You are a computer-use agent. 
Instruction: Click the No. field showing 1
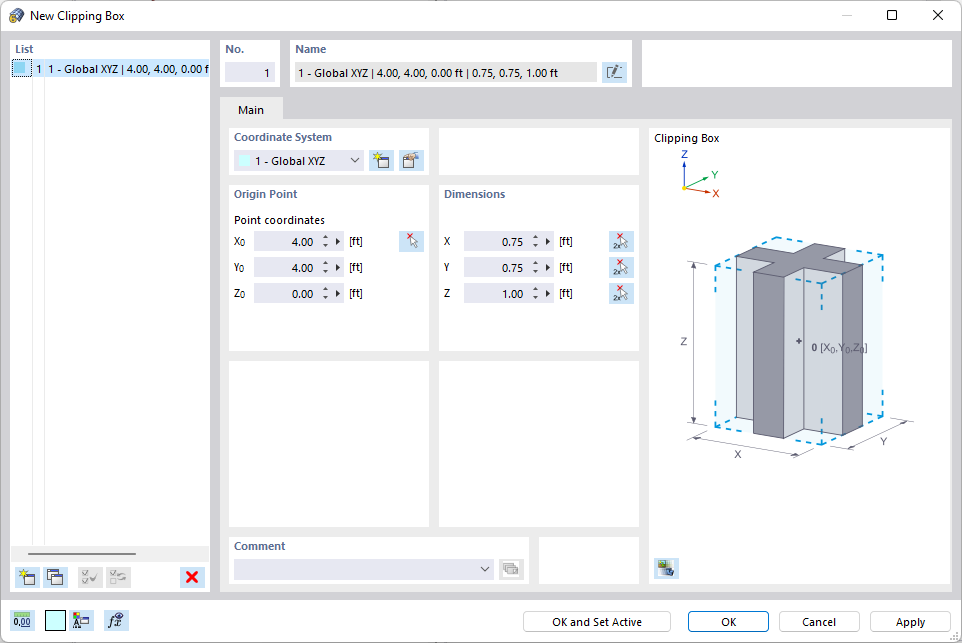(x=250, y=72)
